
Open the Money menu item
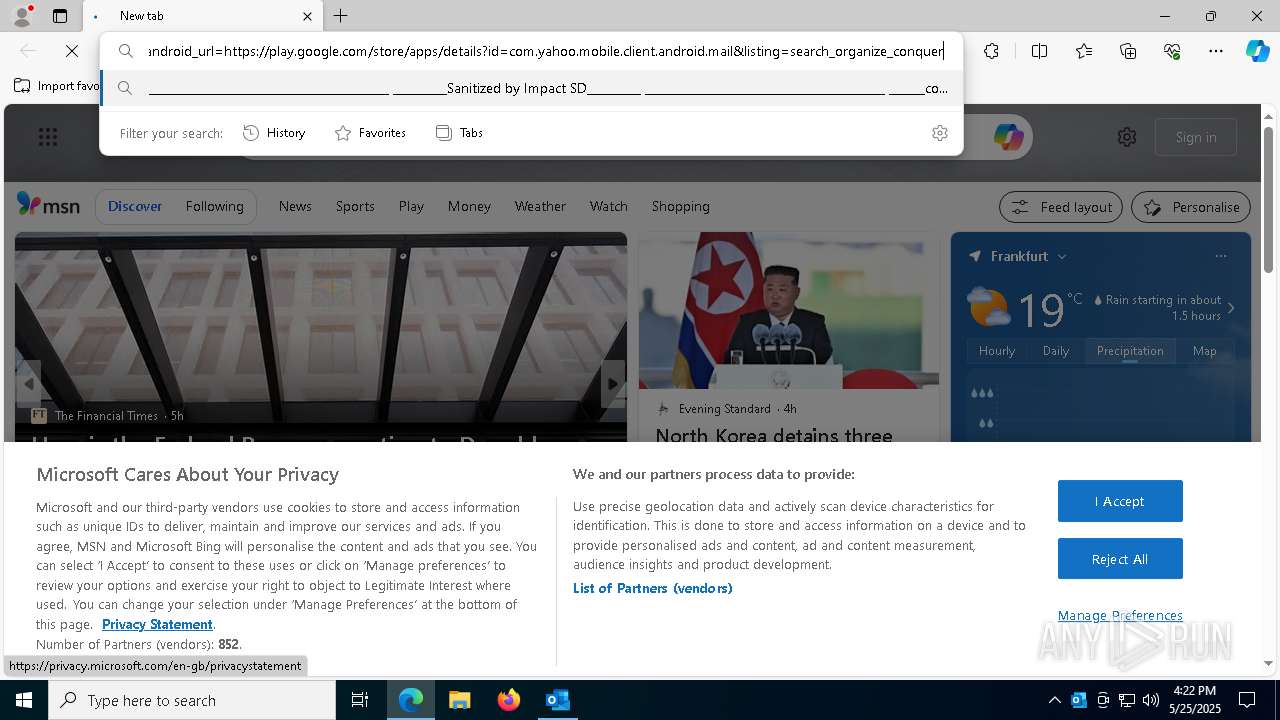point(469,206)
